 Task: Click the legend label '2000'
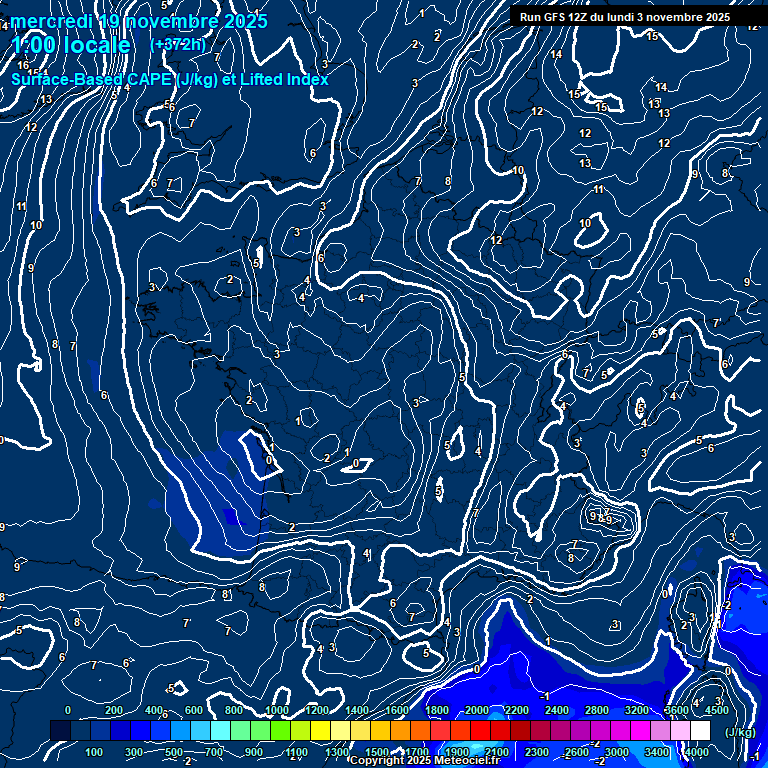477,710
